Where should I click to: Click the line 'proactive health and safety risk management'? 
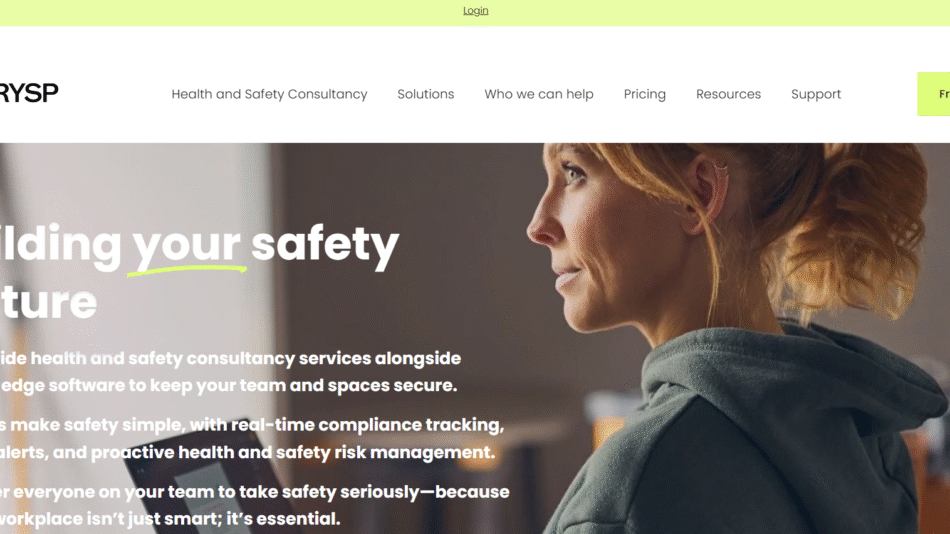coord(293,452)
